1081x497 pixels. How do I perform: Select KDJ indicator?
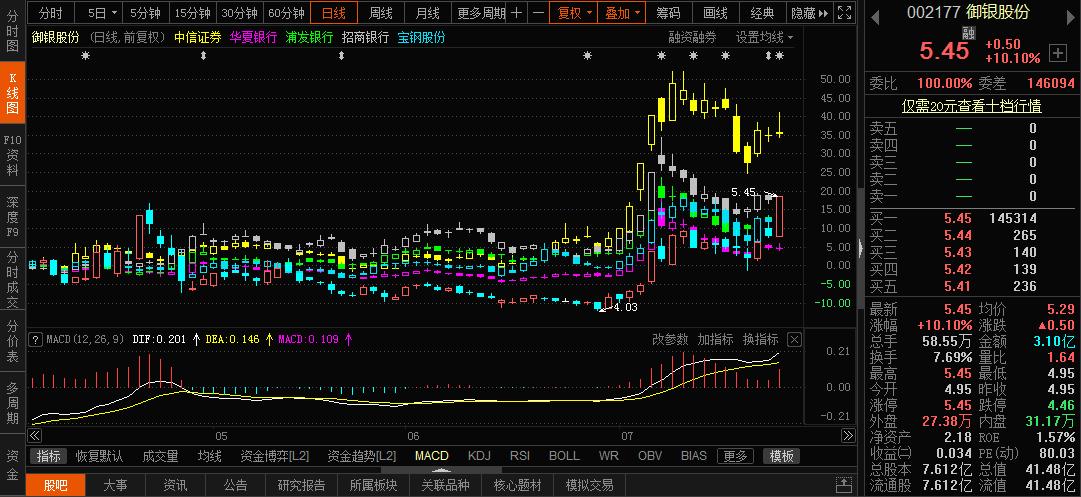pyautogui.click(x=479, y=456)
